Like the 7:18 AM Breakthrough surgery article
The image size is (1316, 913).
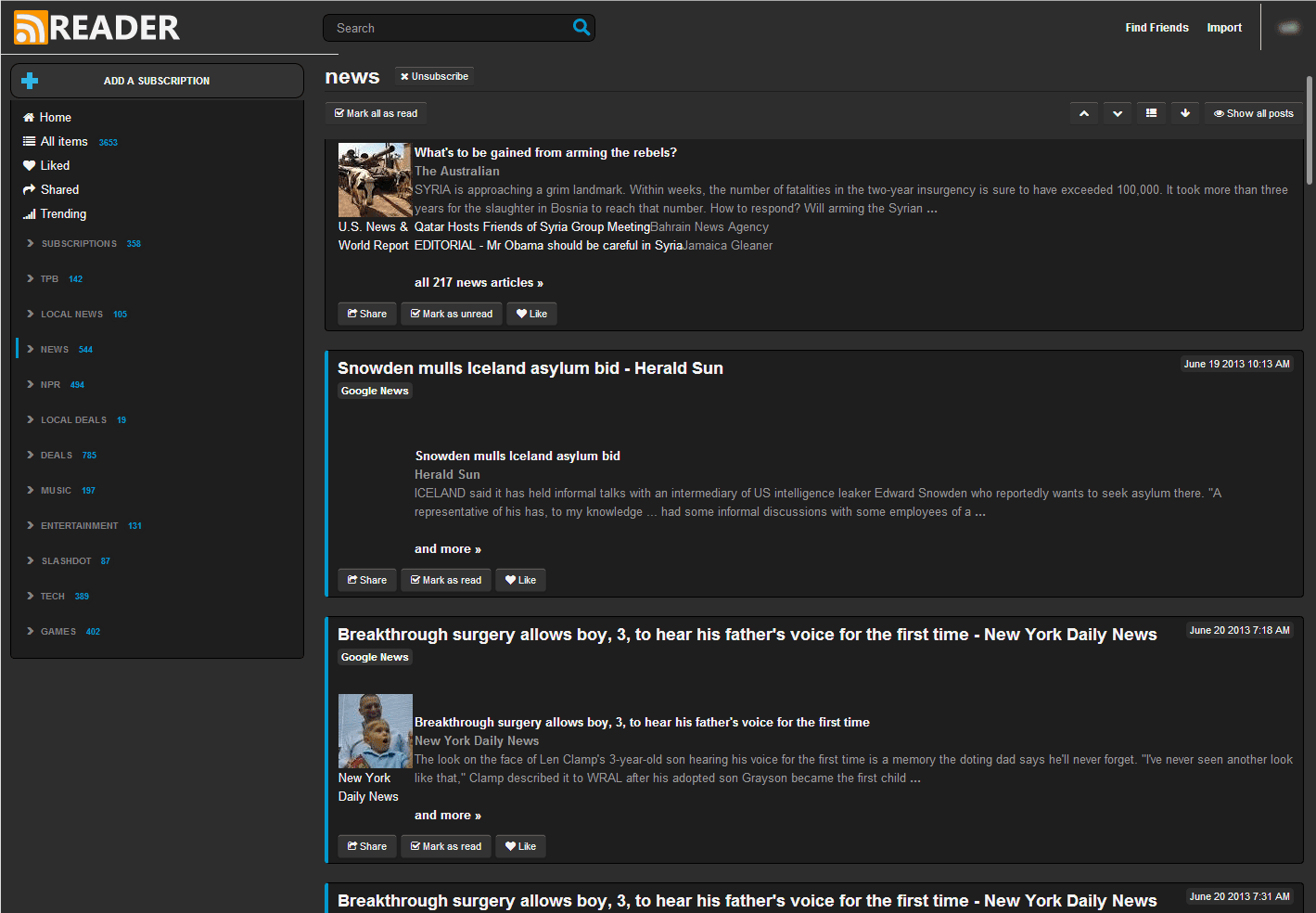pos(520,846)
